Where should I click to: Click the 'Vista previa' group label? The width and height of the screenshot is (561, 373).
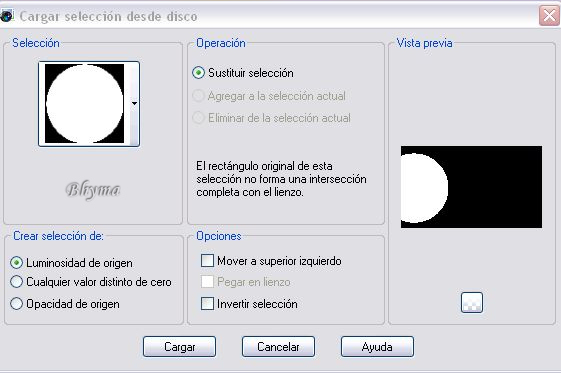(424, 43)
